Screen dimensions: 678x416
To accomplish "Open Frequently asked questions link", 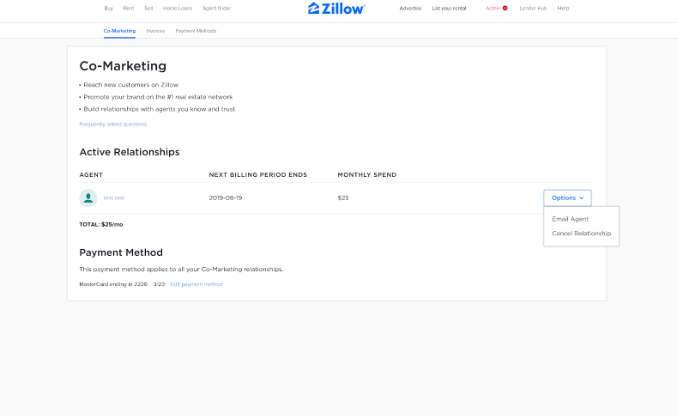I will [x=113, y=124].
